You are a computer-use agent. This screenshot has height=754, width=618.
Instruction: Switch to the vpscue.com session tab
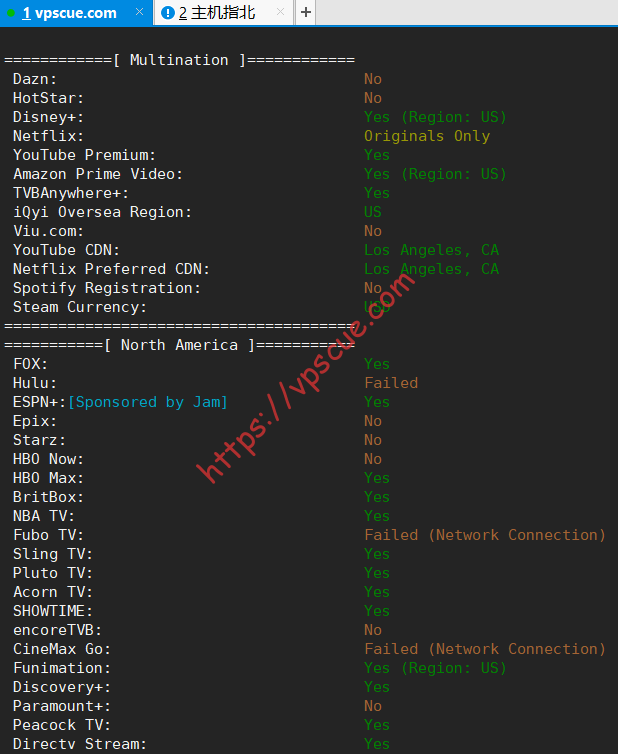click(x=76, y=13)
